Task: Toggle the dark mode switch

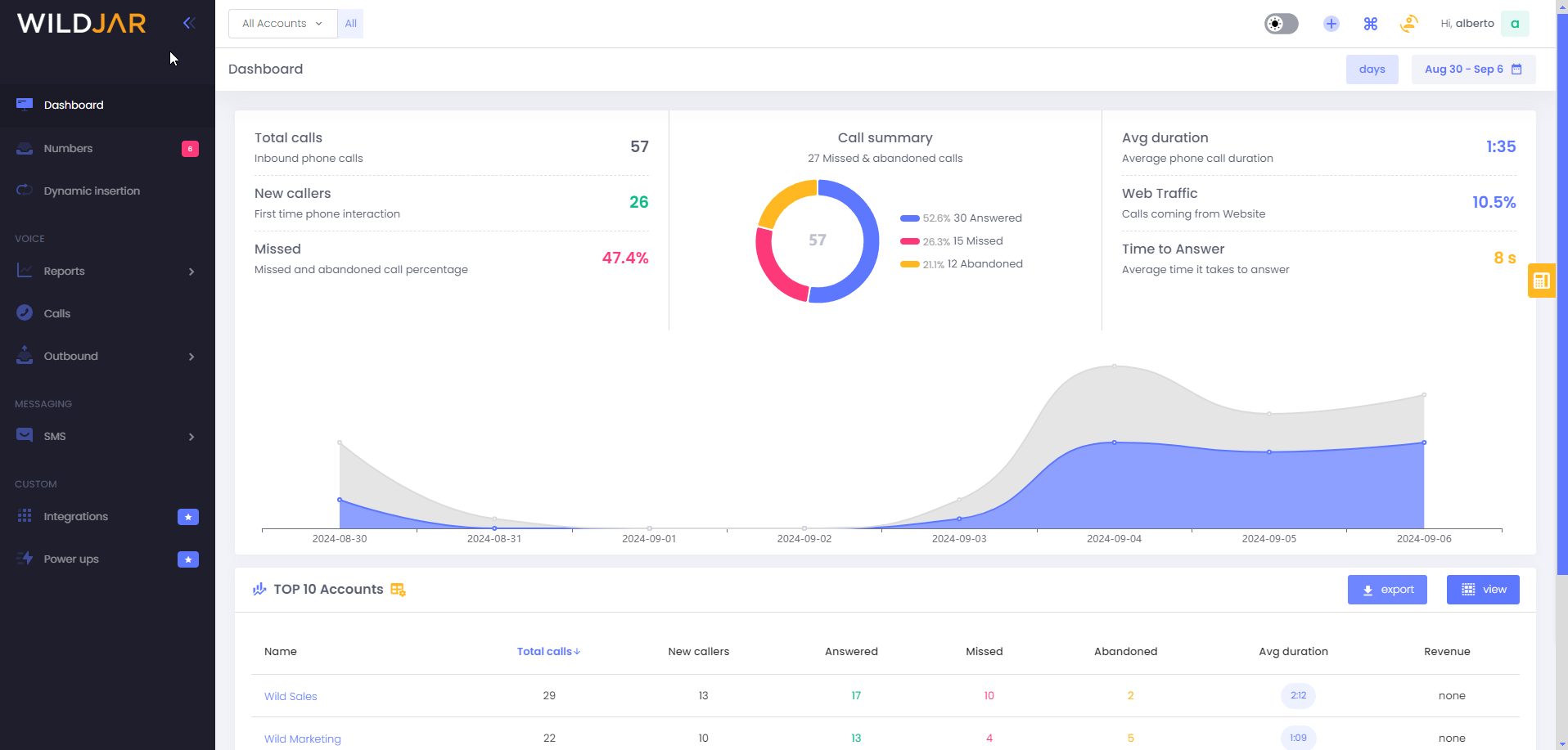Action: pos(1281,24)
